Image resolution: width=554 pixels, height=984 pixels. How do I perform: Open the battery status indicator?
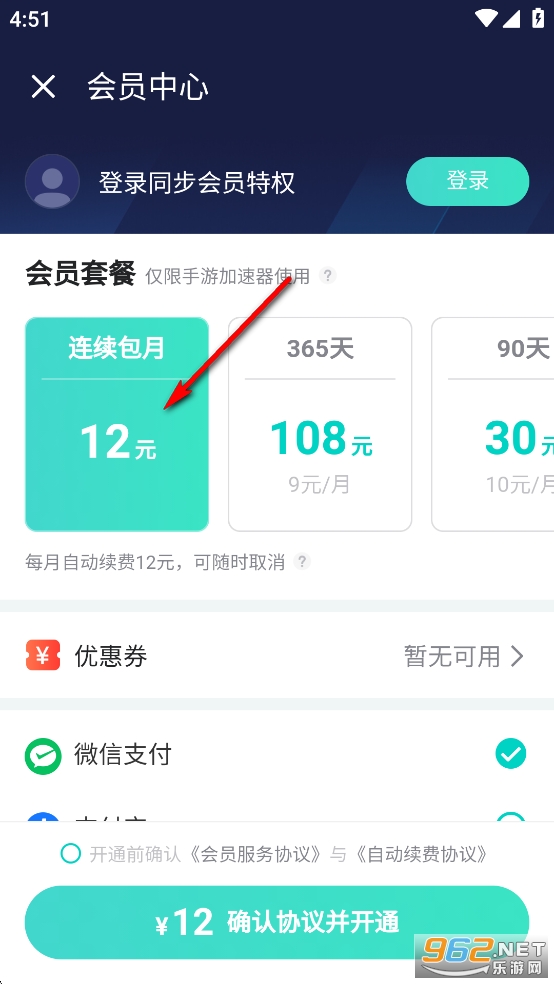click(538, 18)
